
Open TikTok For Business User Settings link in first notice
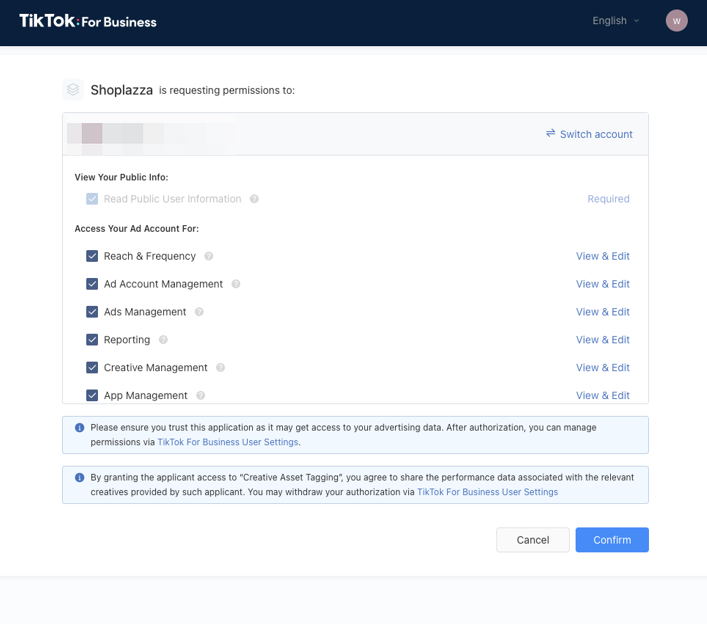click(x=228, y=442)
